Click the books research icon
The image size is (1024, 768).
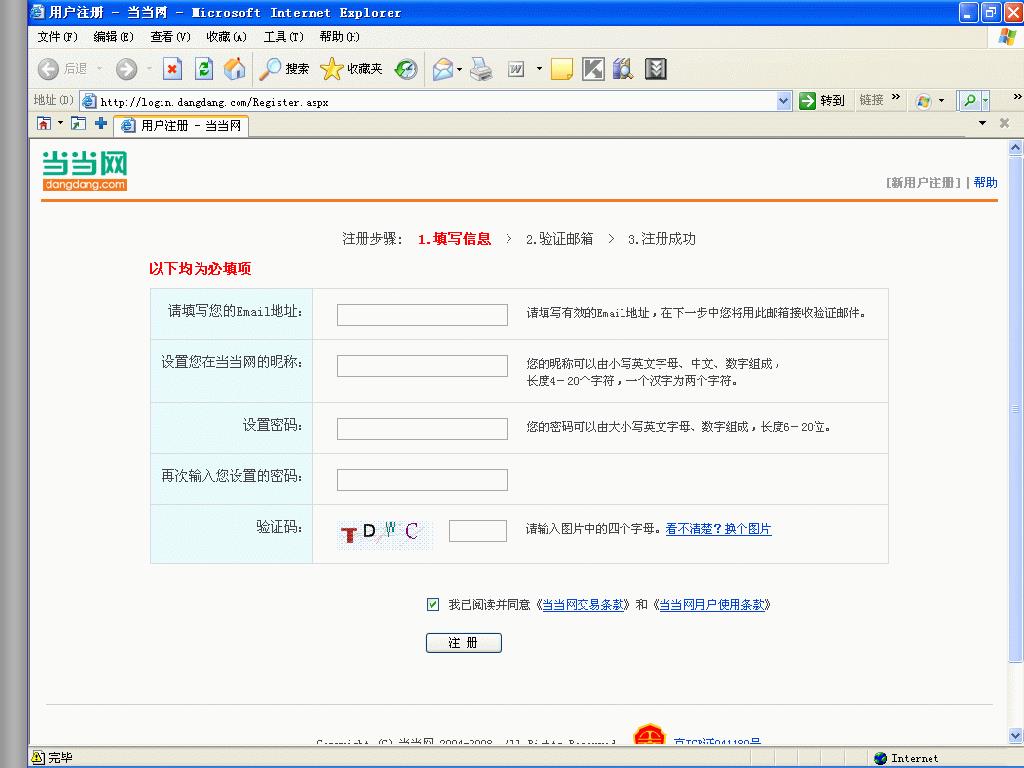coord(623,69)
